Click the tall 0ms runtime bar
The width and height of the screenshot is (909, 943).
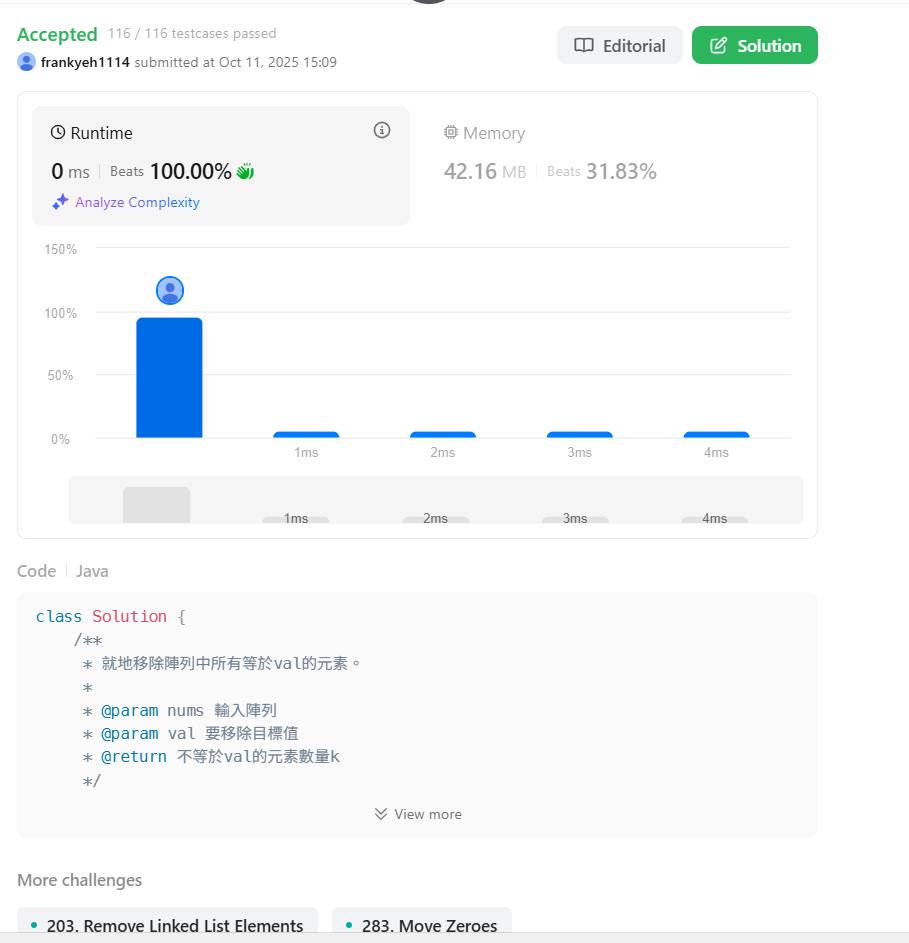[x=169, y=378]
